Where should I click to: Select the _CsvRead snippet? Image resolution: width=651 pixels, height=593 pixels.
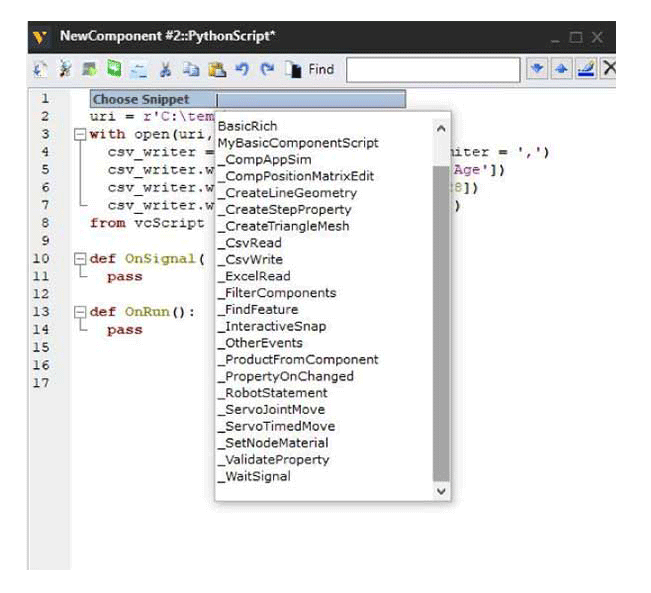[x=253, y=243]
